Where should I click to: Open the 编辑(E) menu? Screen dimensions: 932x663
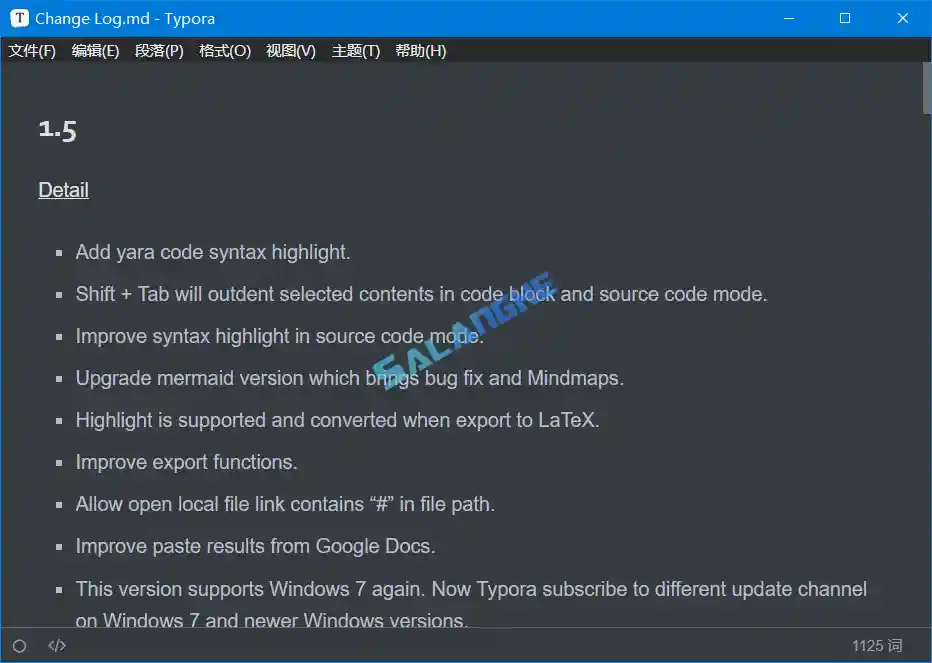pyautogui.click(x=95, y=50)
